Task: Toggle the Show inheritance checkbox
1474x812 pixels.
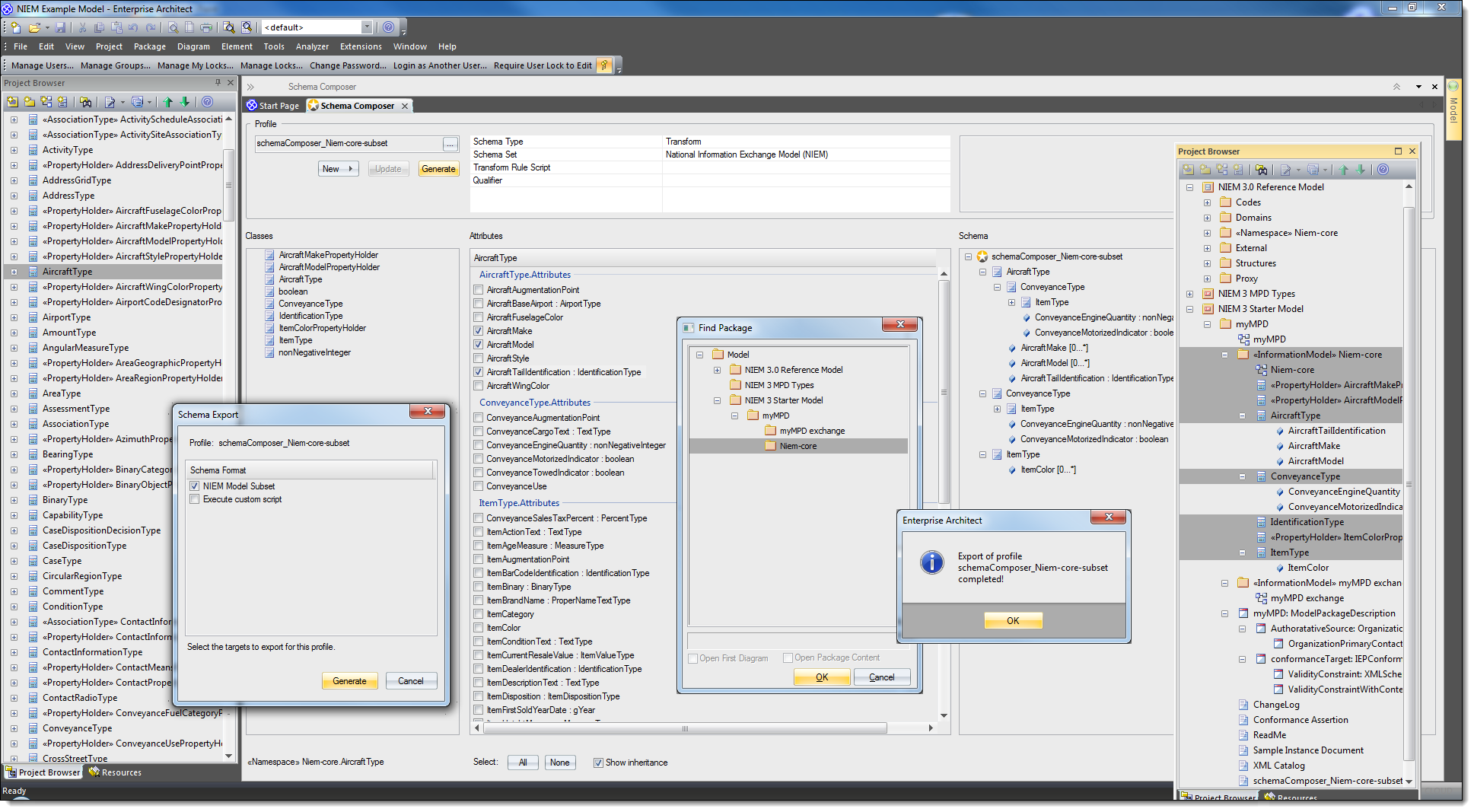Action: [598, 763]
